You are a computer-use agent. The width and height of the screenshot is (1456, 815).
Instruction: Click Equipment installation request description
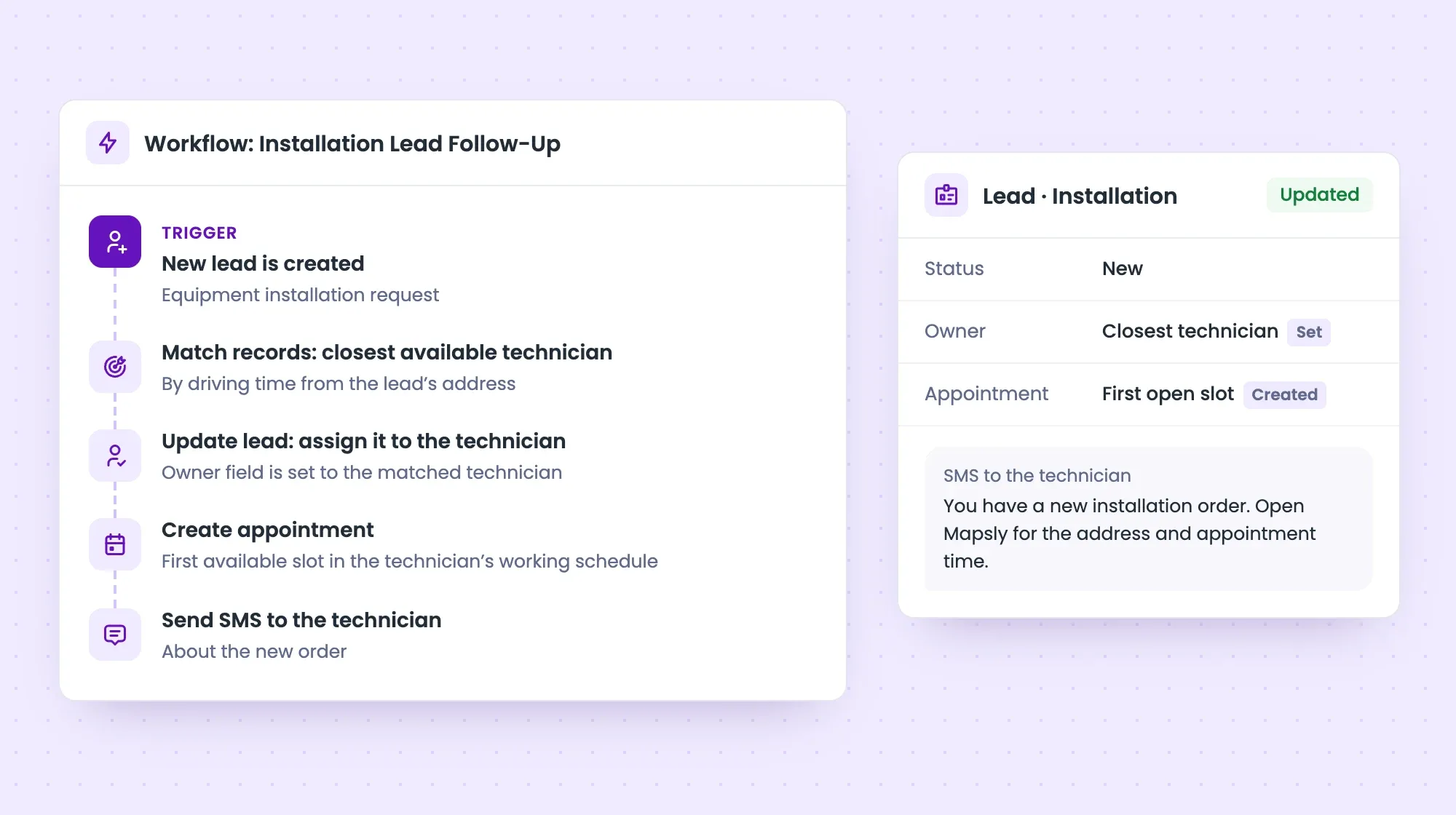click(301, 295)
